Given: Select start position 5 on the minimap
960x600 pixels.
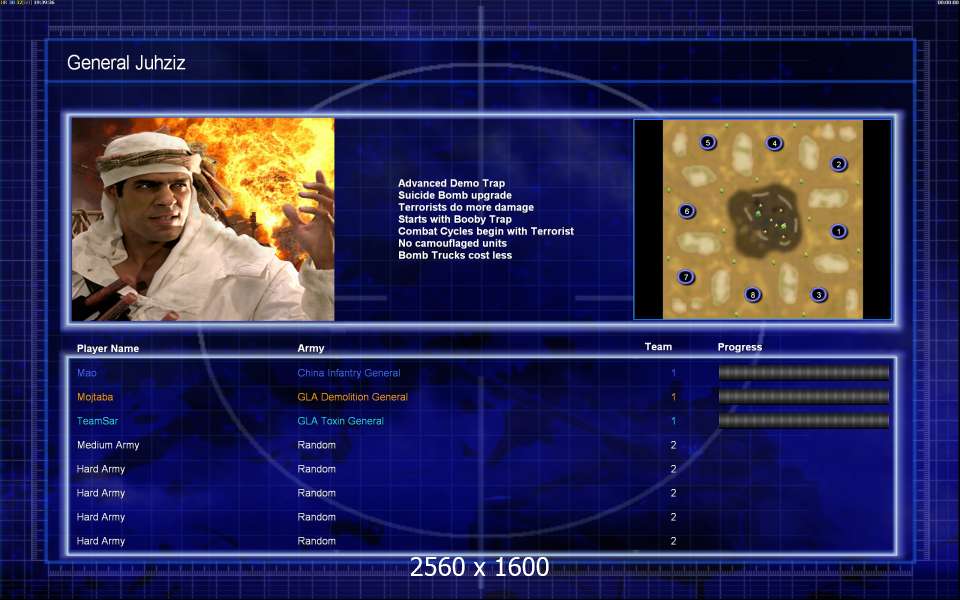Looking at the screenshot, I should click(x=708, y=143).
